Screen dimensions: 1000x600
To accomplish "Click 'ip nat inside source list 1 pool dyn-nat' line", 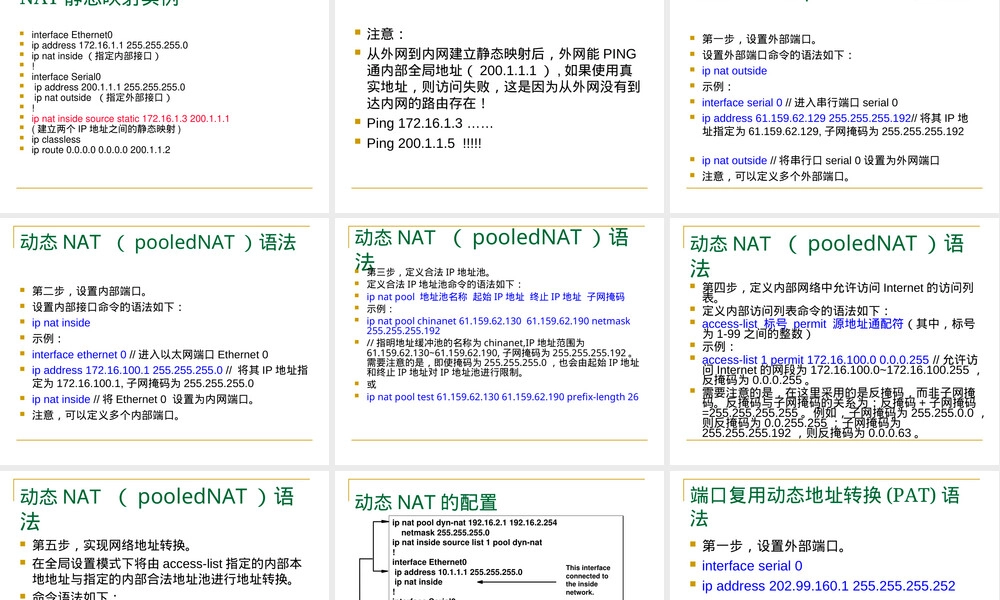I will pos(467,543).
